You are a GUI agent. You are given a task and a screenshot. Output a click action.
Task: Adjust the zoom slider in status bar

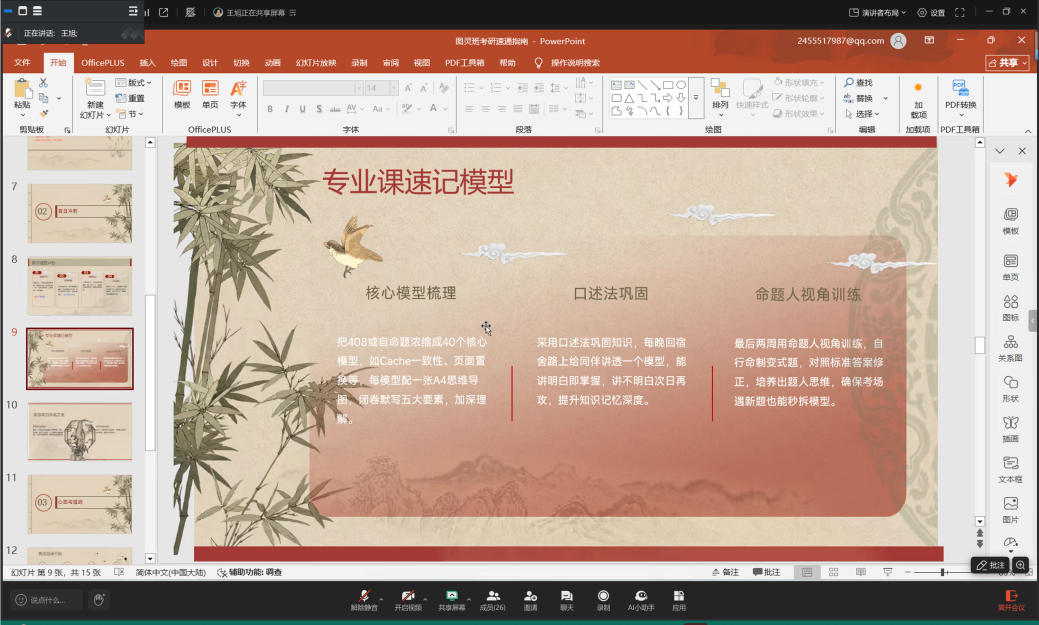943,572
